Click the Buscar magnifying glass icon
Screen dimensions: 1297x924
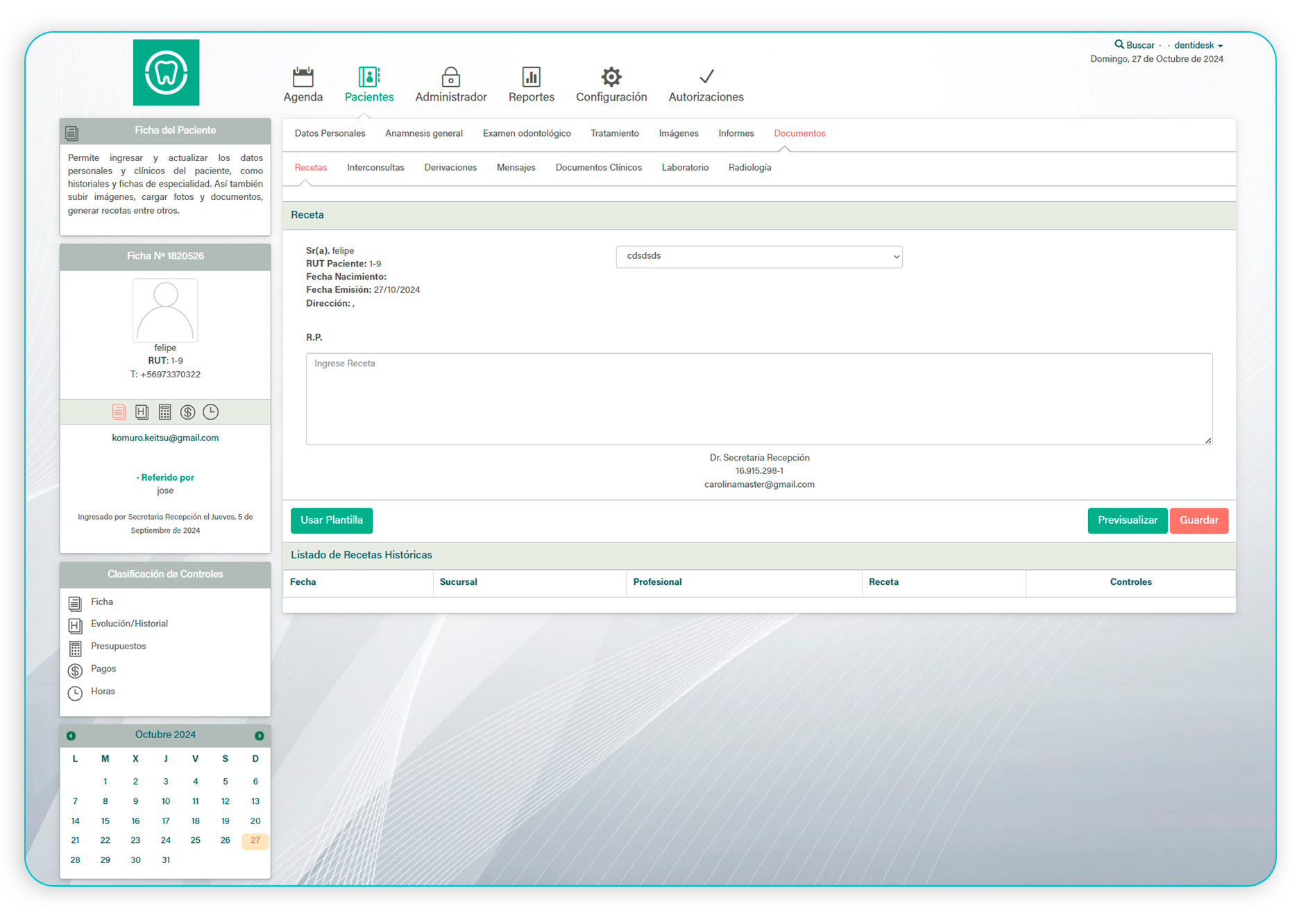(1119, 44)
